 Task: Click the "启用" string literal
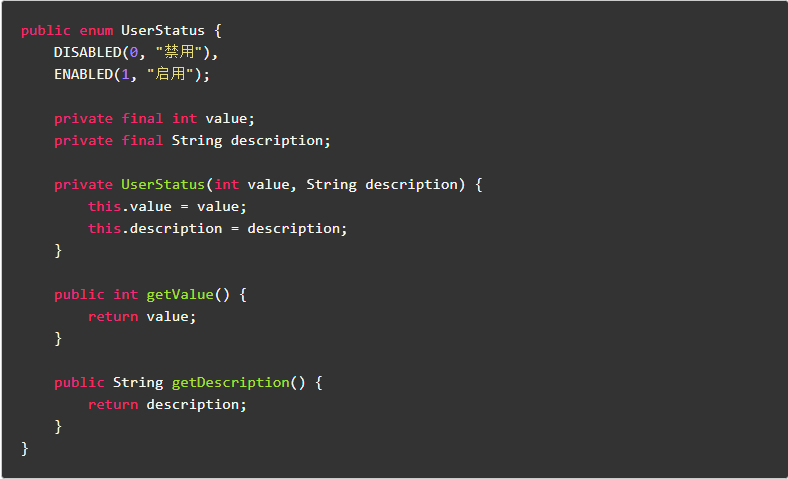(172, 74)
